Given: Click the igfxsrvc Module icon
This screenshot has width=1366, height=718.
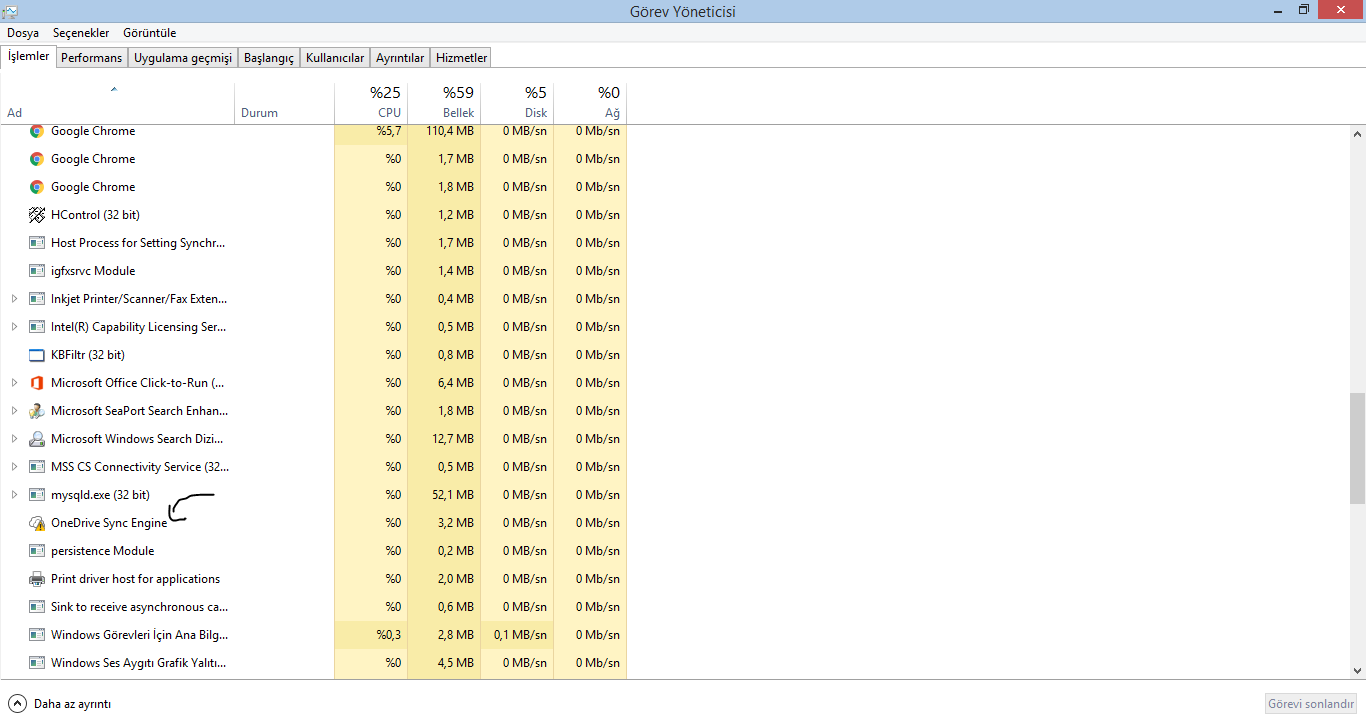Looking at the screenshot, I should tap(37, 271).
